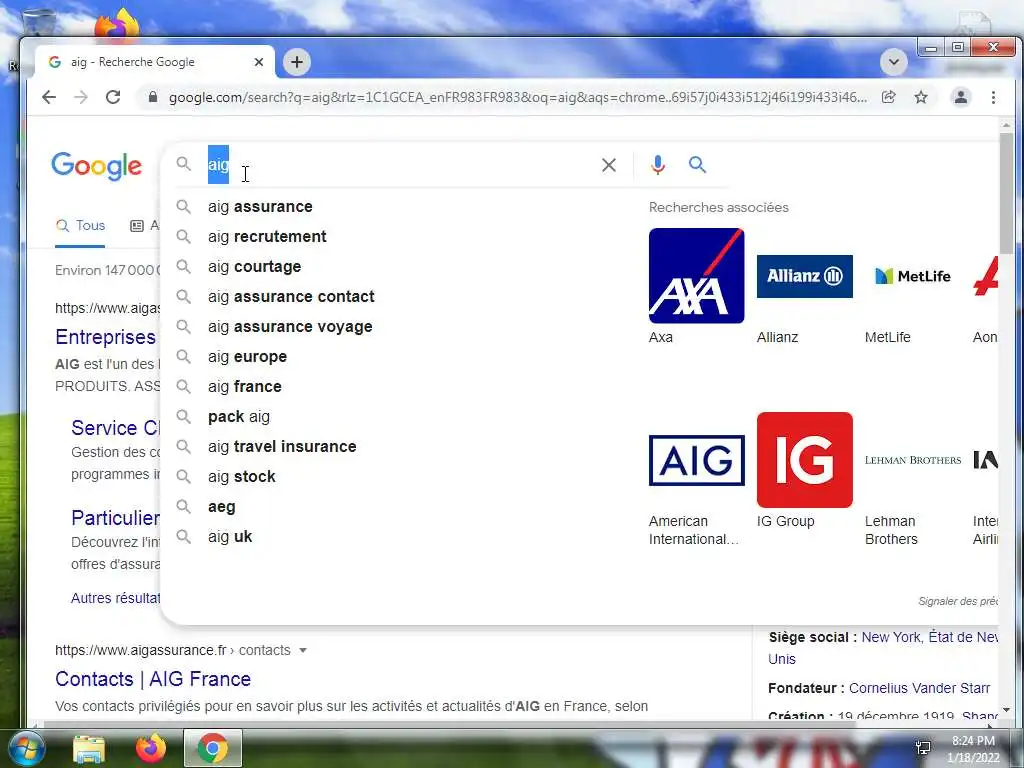The width and height of the screenshot is (1024, 768).
Task: Open the Lehman Brothers thumbnail
Action: tap(912, 460)
